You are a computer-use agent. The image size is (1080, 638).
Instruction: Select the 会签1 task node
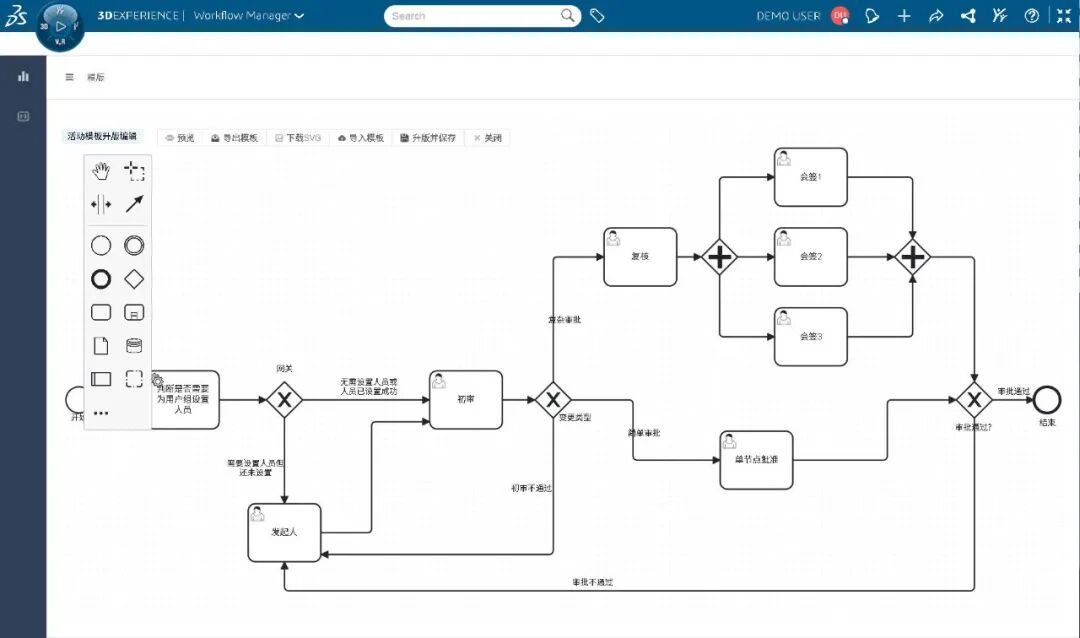(x=811, y=177)
